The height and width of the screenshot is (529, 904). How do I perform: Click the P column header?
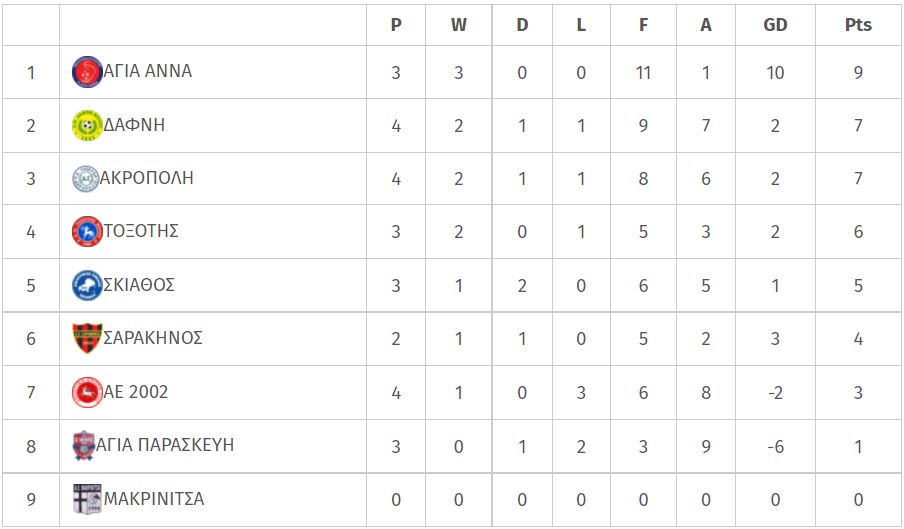point(396,25)
